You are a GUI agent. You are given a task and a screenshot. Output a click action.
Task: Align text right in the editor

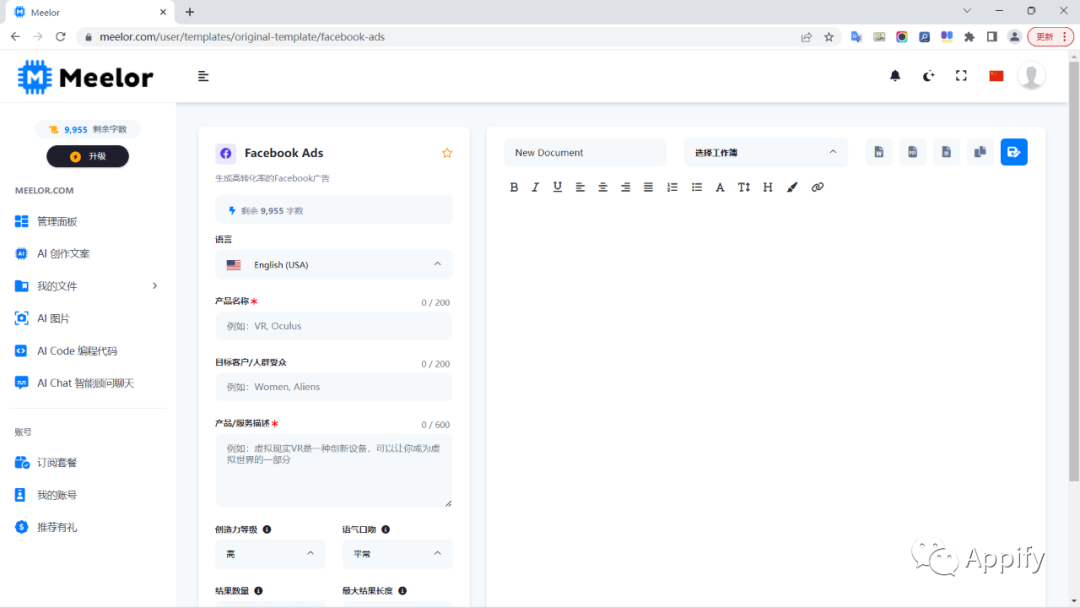[625, 187]
